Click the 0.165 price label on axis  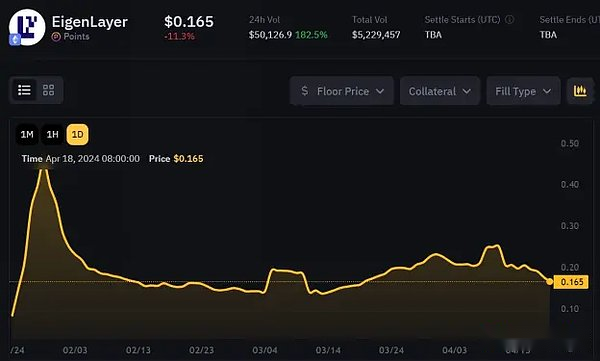pyautogui.click(x=571, y=282)
